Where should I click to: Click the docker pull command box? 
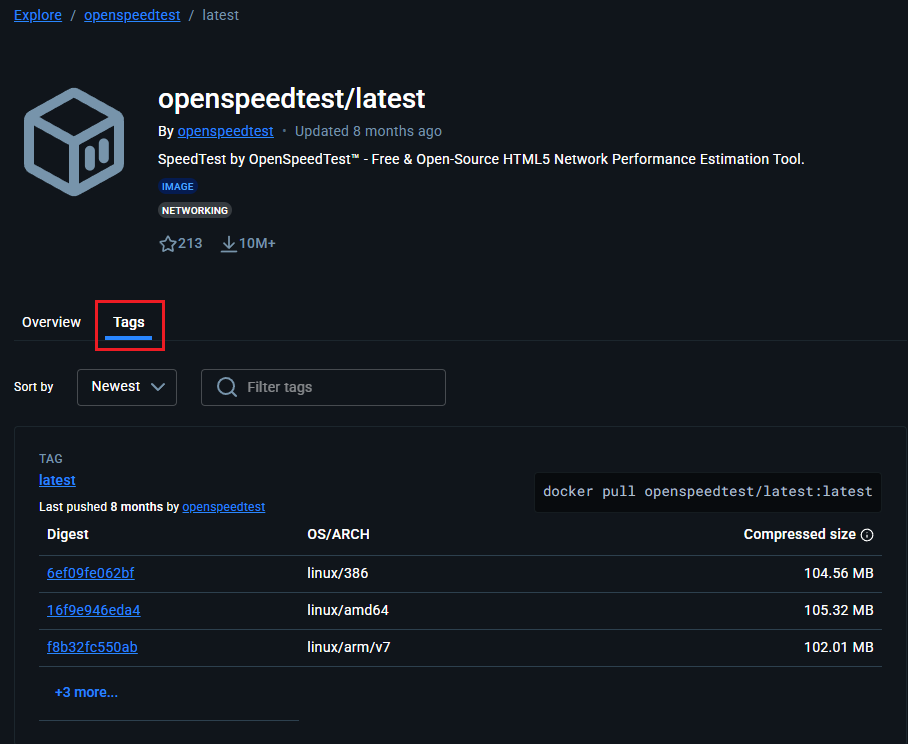[707, 492]
